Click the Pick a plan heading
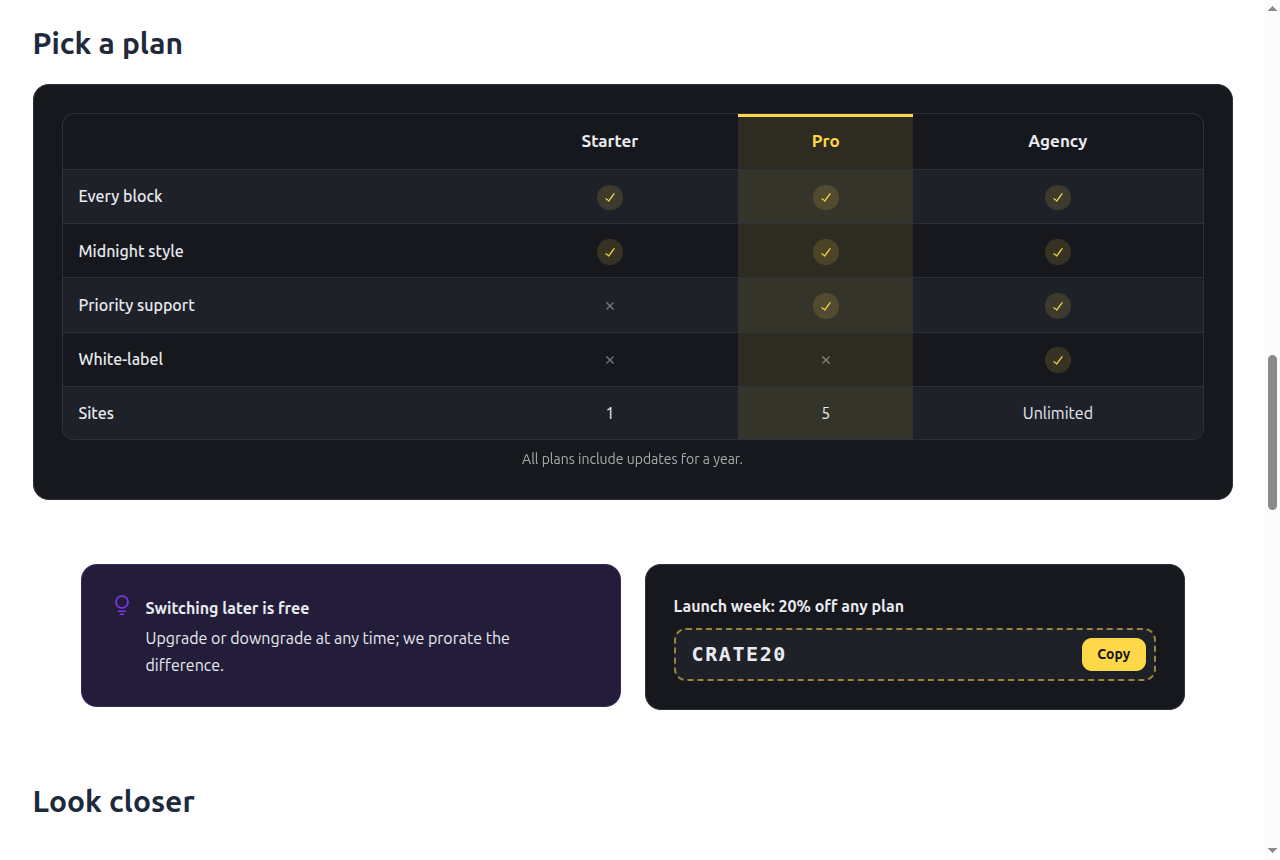1280x860 pixels. click(107, 44)
